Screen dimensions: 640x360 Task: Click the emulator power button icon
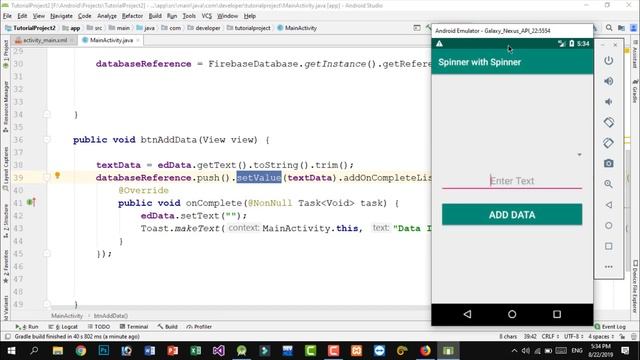coord(609,60)
